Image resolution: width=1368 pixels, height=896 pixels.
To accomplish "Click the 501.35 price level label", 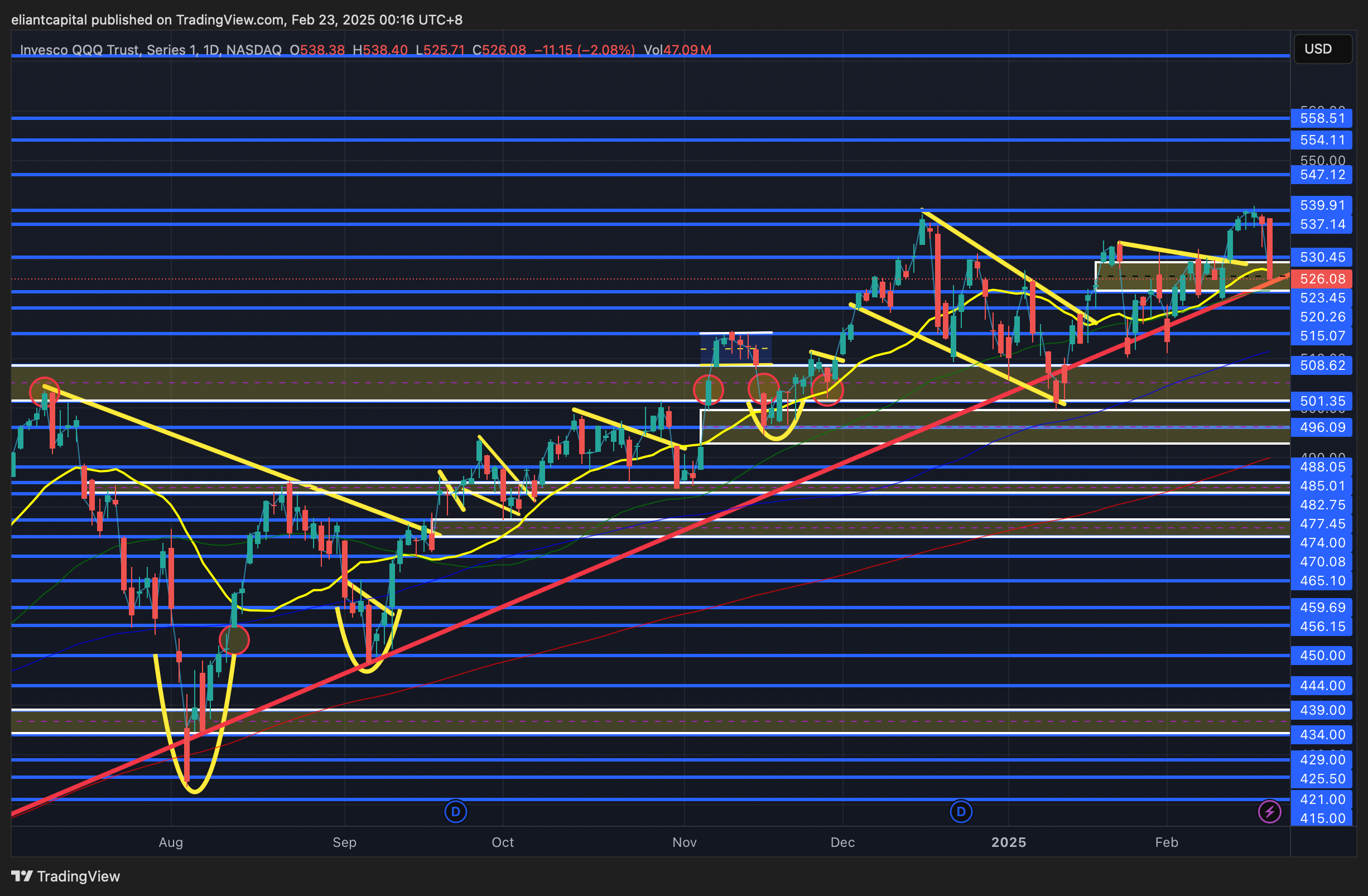I will [1322, 401].
